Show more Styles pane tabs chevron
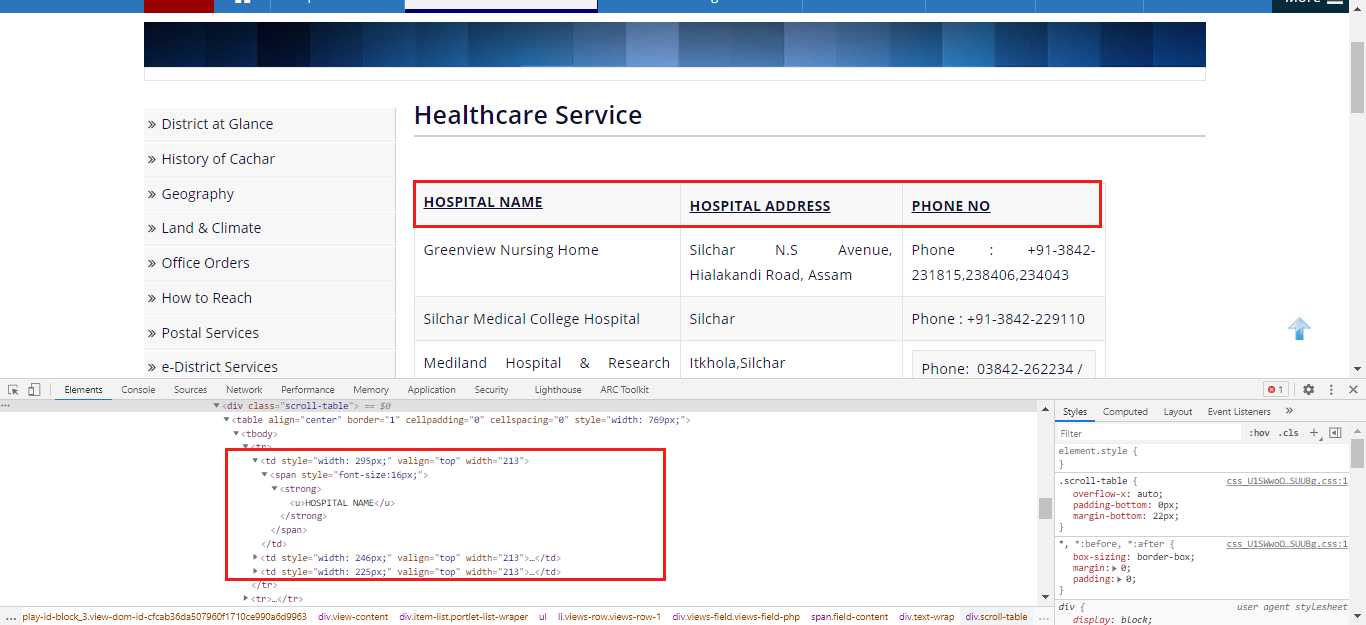The height and width of the screenshot is (625, 1366). click(1289, 411)
